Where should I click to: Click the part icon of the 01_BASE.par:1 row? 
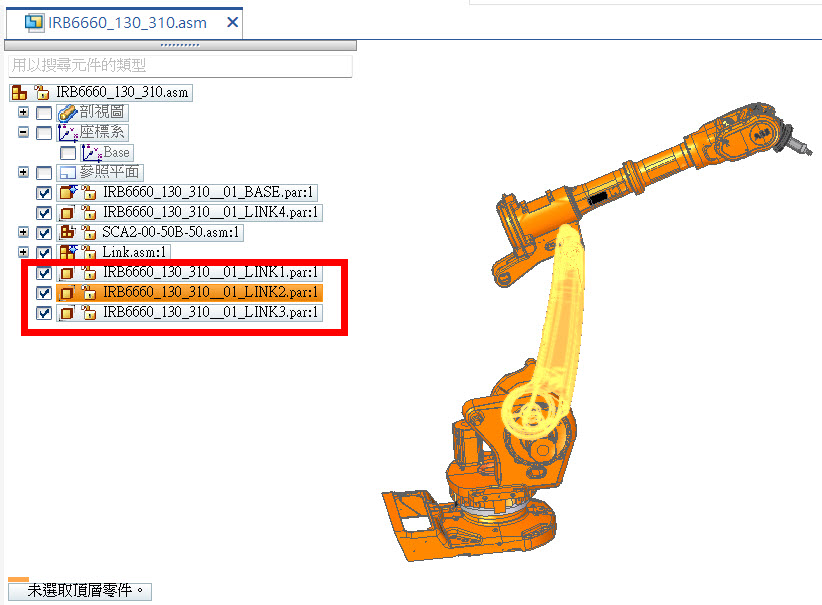point(68,192)
